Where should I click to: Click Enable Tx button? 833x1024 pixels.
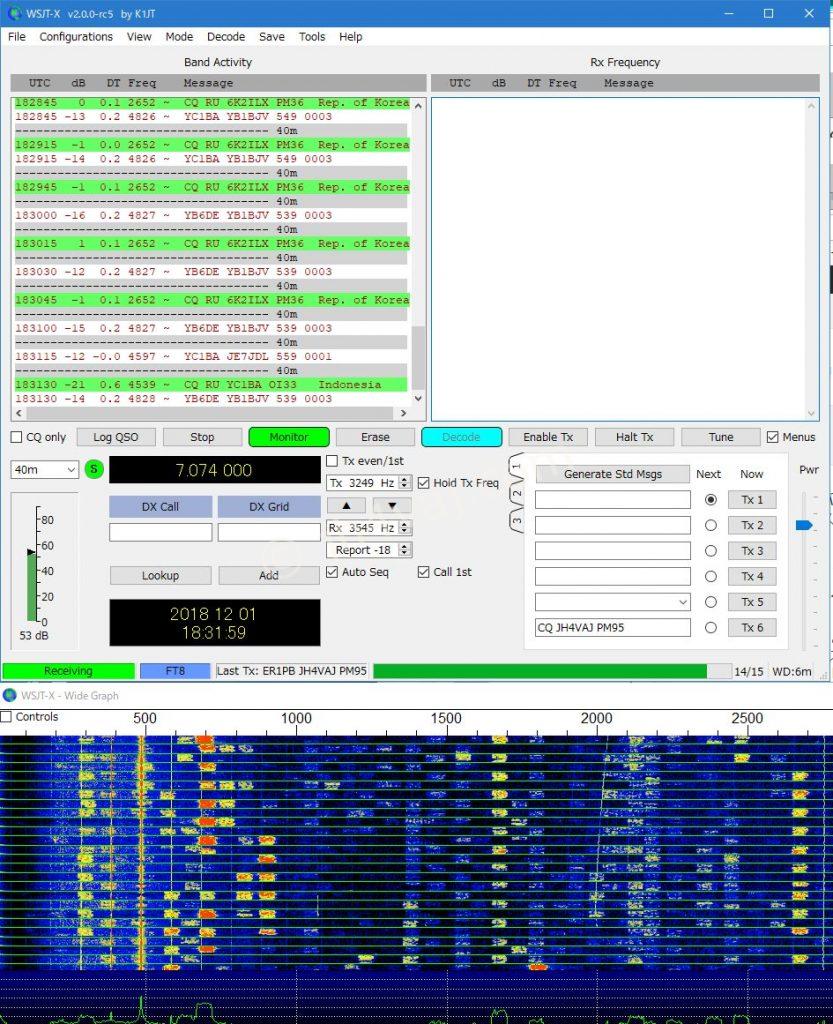click(x=548, y=437)
